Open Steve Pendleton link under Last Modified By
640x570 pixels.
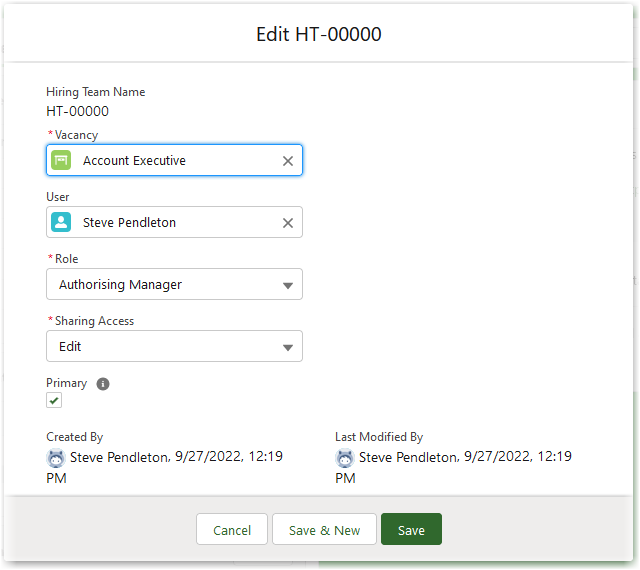[x=409, y=456]
